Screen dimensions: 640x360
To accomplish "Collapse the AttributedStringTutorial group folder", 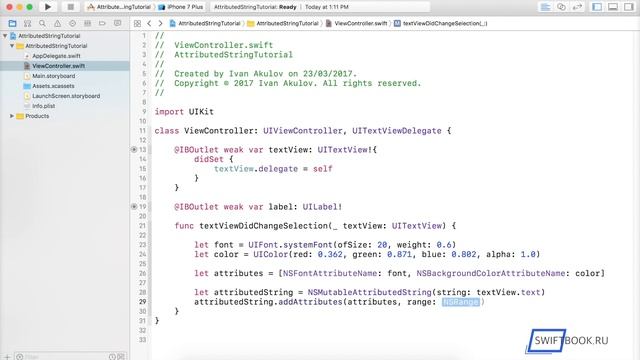I will pyautogui.click(x=12, y=46).
